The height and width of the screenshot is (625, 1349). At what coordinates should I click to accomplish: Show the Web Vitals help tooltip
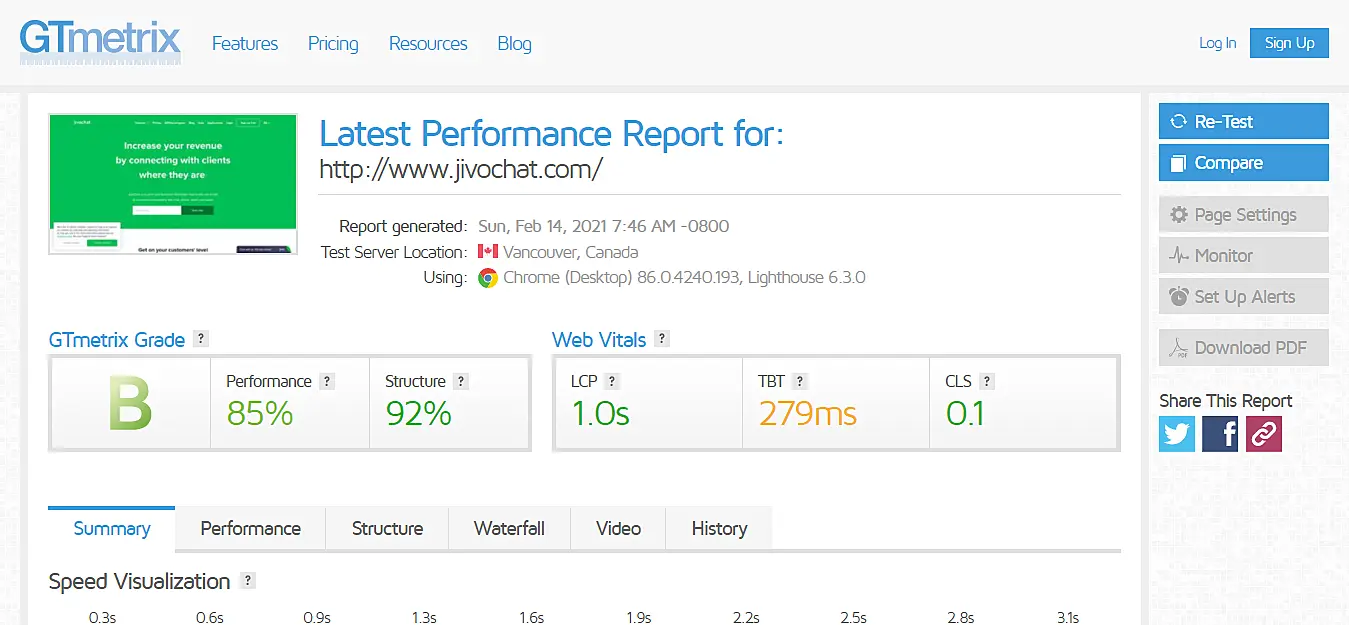click(x=661, y=339)
